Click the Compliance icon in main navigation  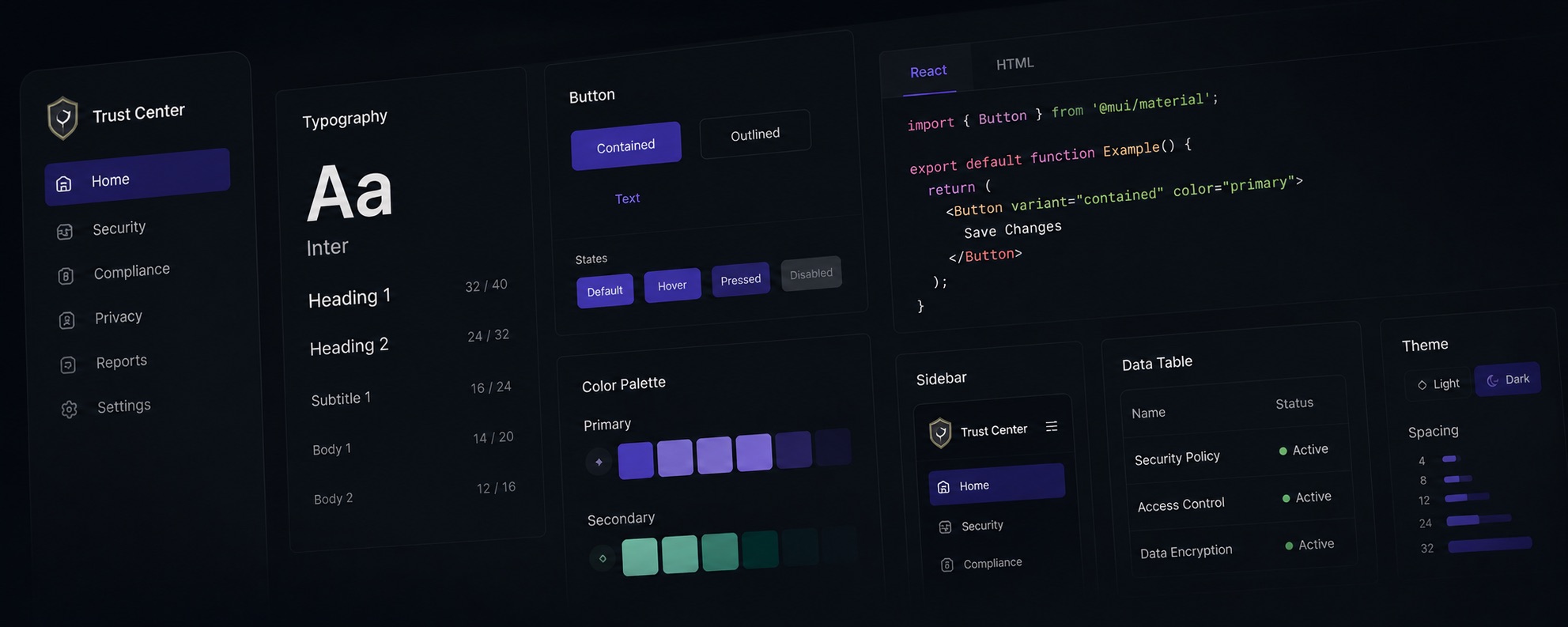(x=66, y=276)
